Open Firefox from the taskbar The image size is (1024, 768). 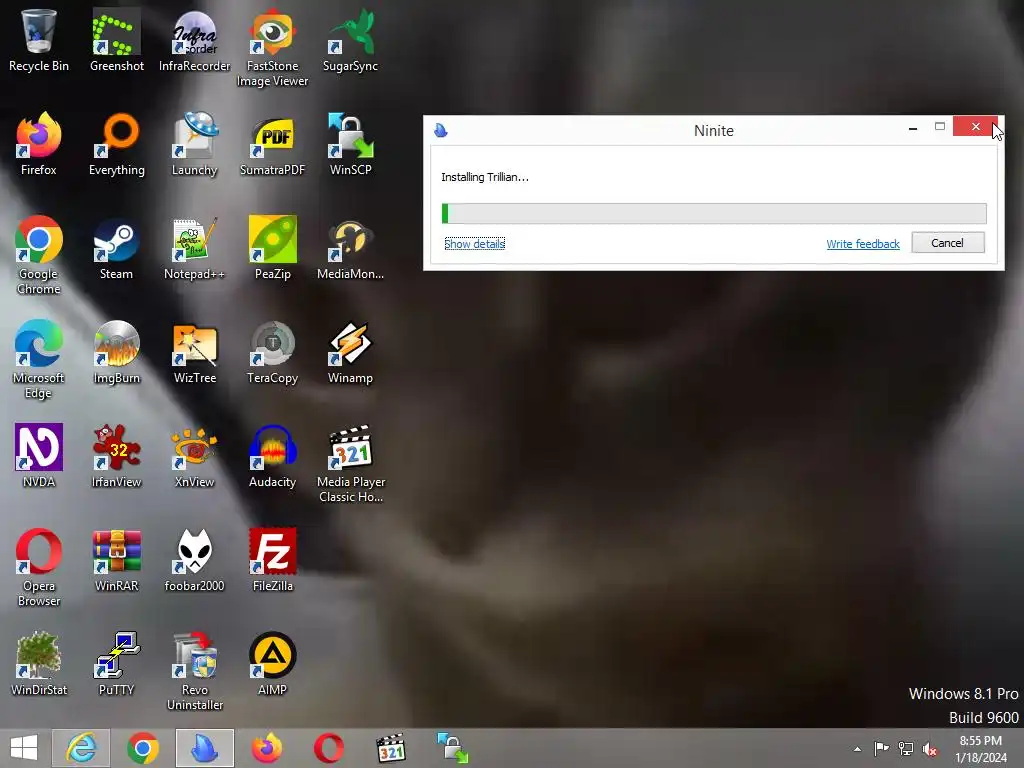click(x=267, y=748)
